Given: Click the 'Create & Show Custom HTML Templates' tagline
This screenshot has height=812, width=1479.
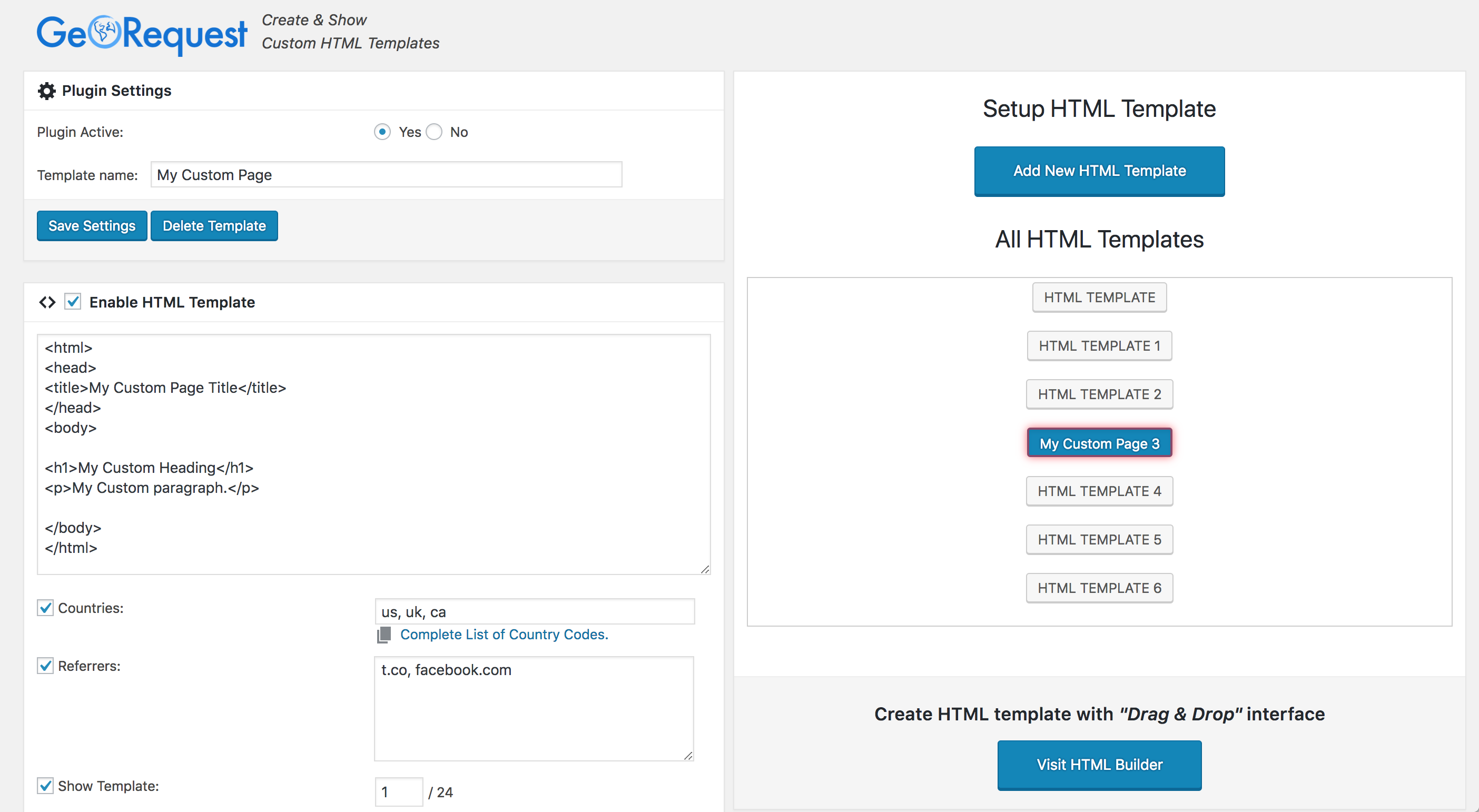Looking at the screenshot, I should 350,32.
